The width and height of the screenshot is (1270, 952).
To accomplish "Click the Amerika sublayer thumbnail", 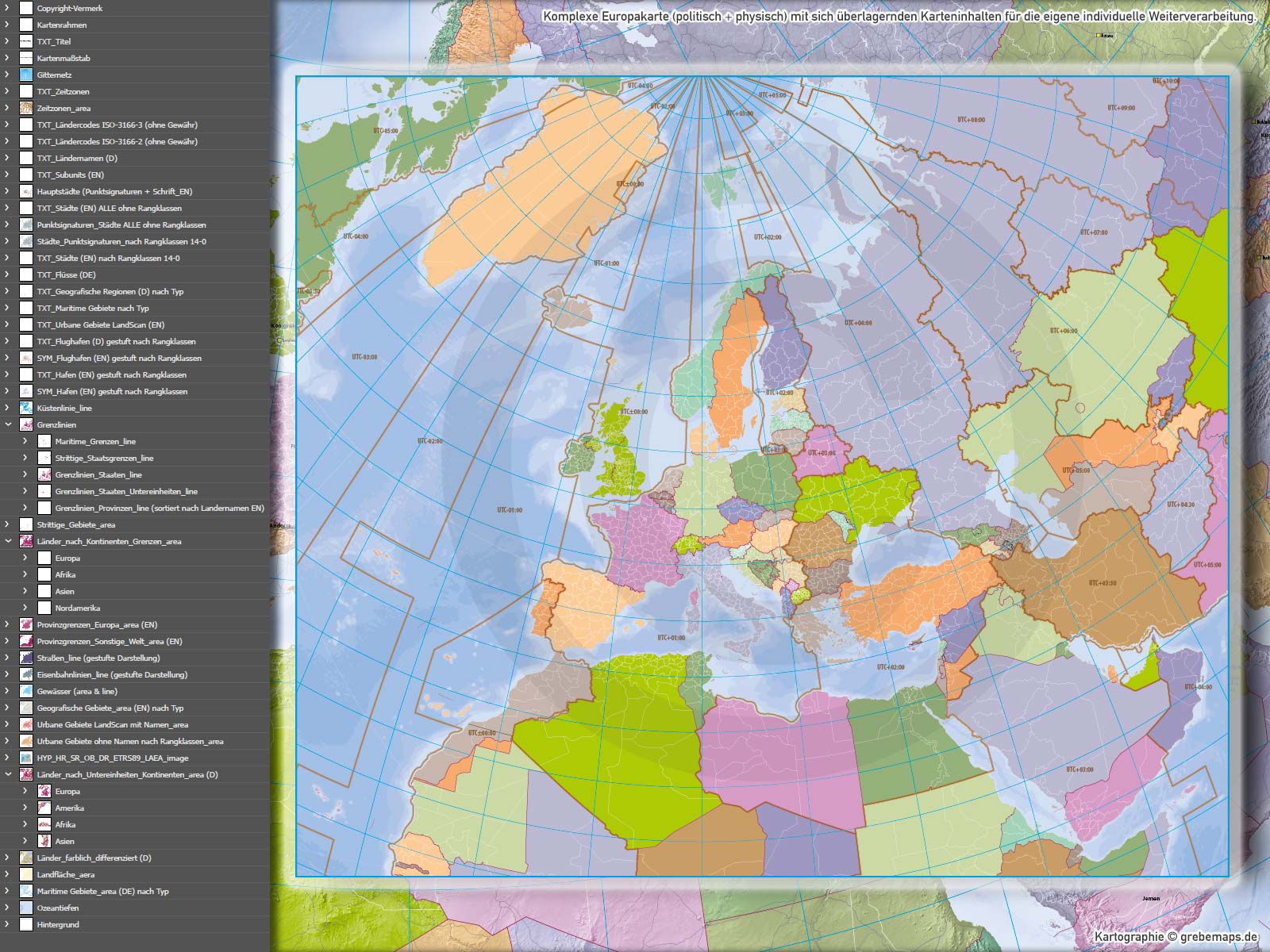I will point(44,808).
